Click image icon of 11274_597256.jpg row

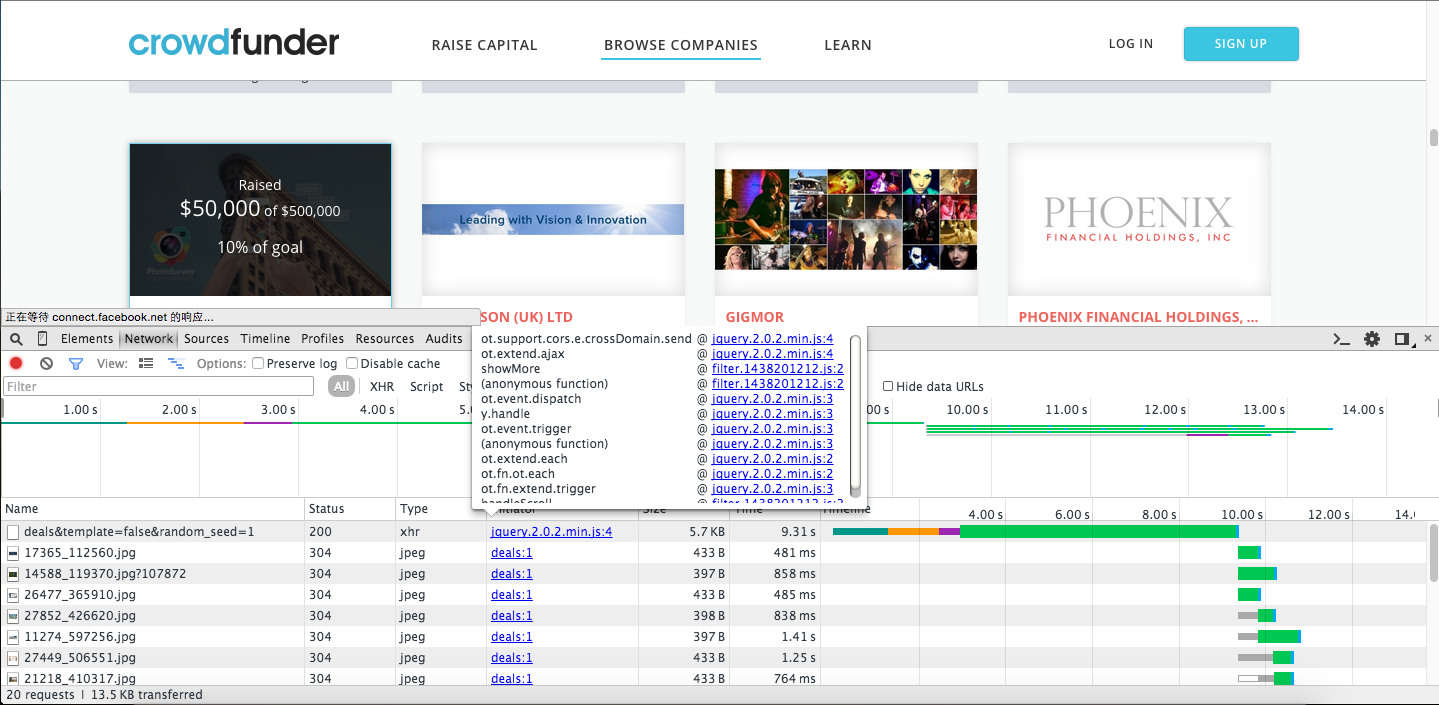point(13,637)
